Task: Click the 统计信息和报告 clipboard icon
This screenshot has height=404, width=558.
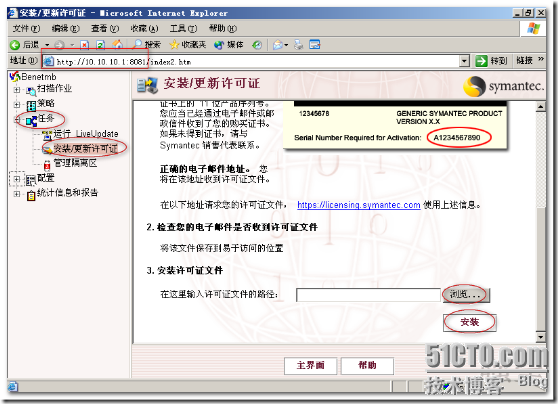Action: pos(31,195)
